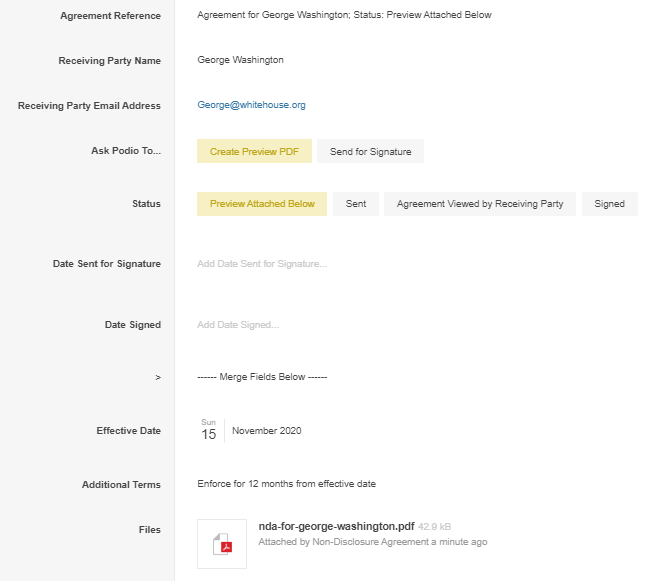Click the Sun 15 effective date box
This screenshot has width=663, height=581.
coord(208,430)
